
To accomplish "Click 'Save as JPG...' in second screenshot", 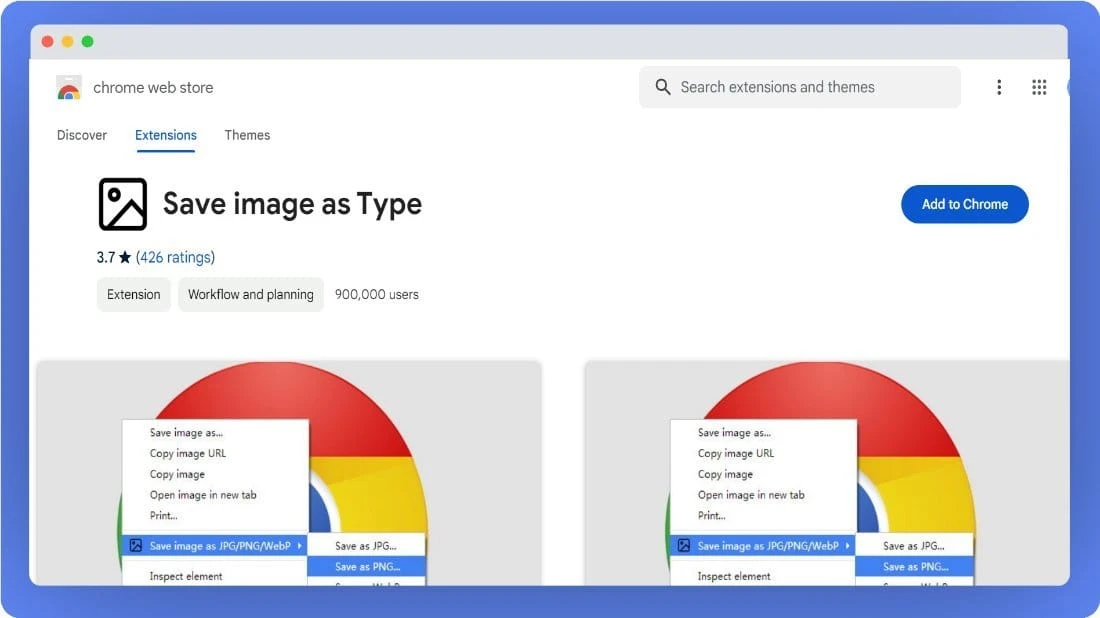I will click(913, 546).
